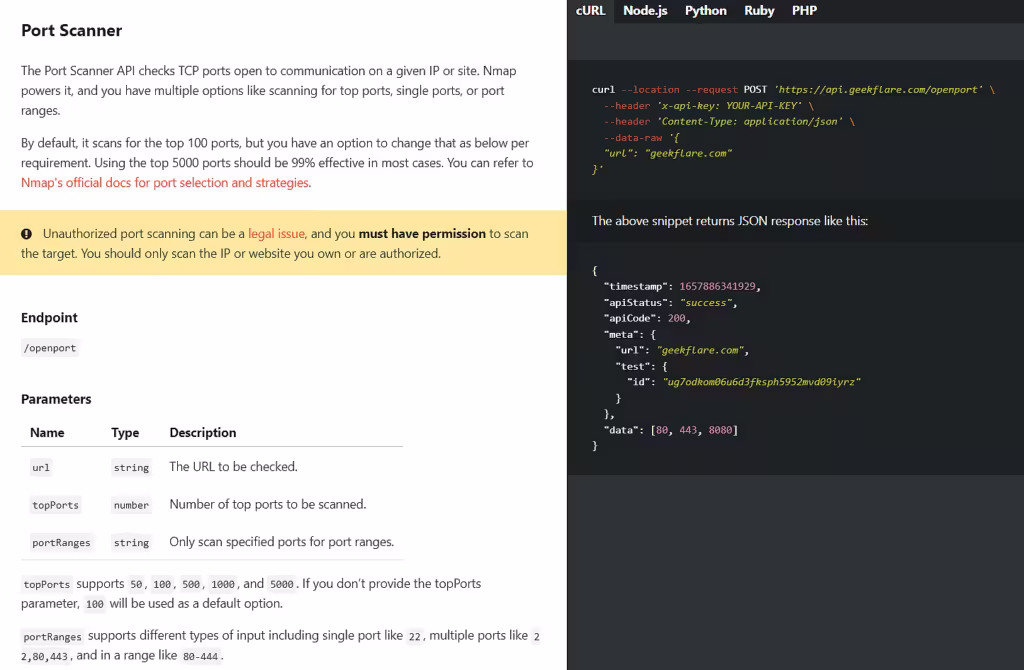Switch to the cURL code tab

[590, 11]
